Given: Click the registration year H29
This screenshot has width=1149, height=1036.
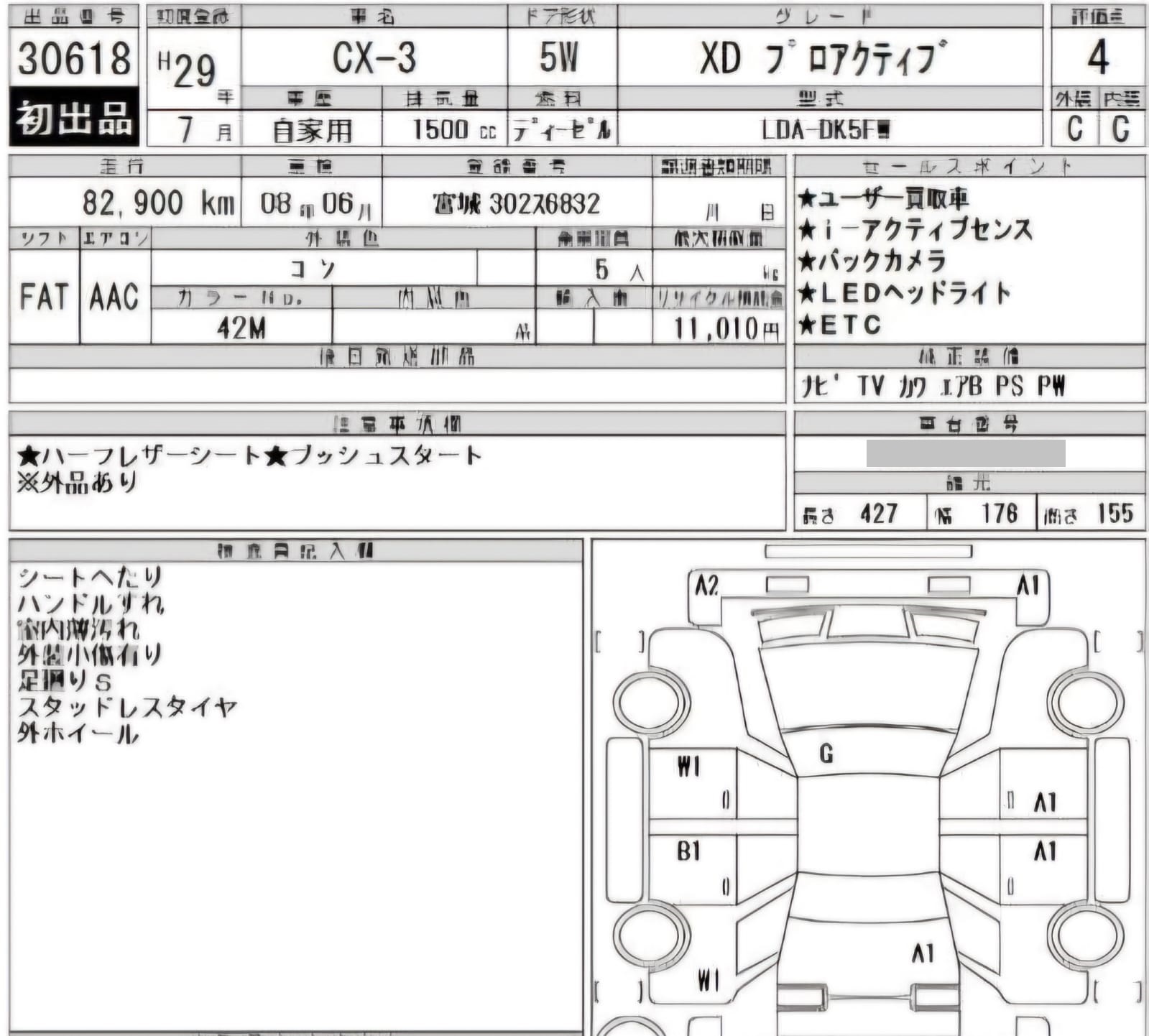Looking at the screenshot, I should pyautogui.click(x=187, y=69).
